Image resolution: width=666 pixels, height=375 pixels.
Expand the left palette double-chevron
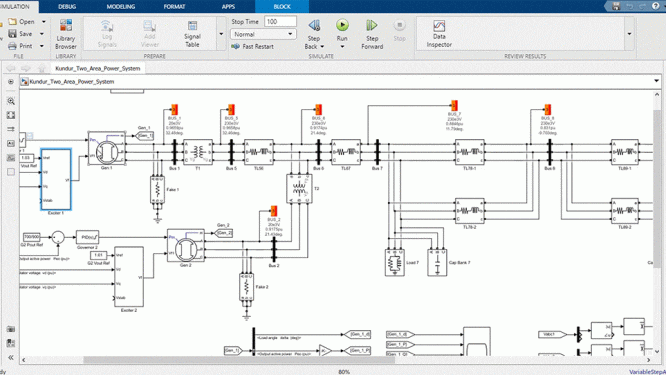[x=11, y=357]
